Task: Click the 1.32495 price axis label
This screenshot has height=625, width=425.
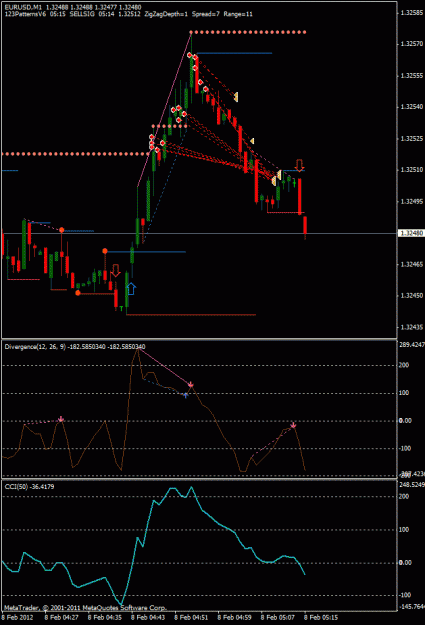Action: [x=412, y=201]
